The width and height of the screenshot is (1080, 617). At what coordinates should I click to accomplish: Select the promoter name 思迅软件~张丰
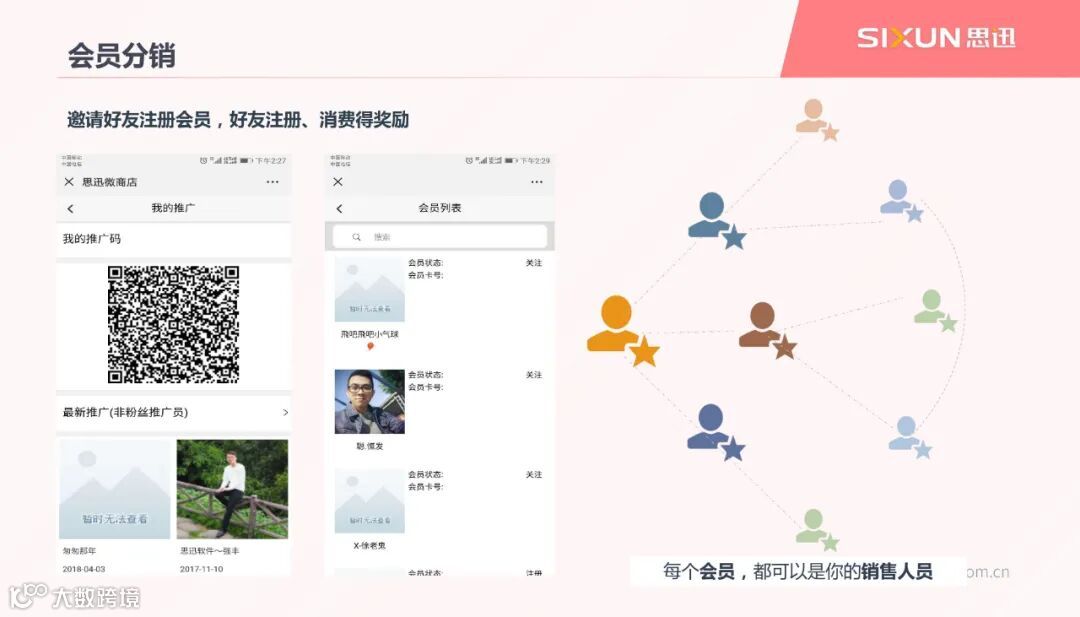(x=209, y=551)
